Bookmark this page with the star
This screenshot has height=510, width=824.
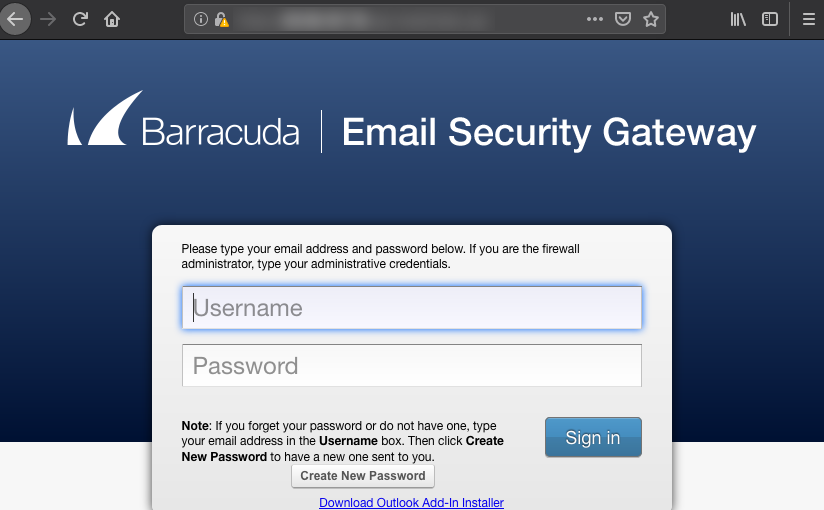(651, 19)
